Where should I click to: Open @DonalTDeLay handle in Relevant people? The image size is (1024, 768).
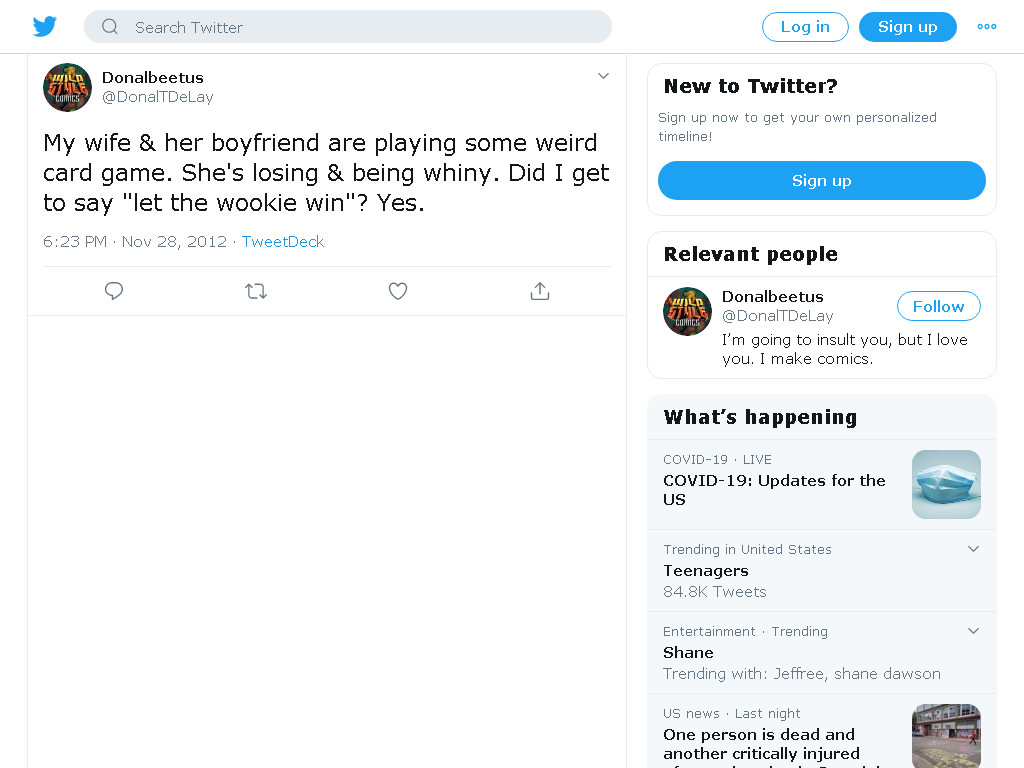[x=777, y=316]
